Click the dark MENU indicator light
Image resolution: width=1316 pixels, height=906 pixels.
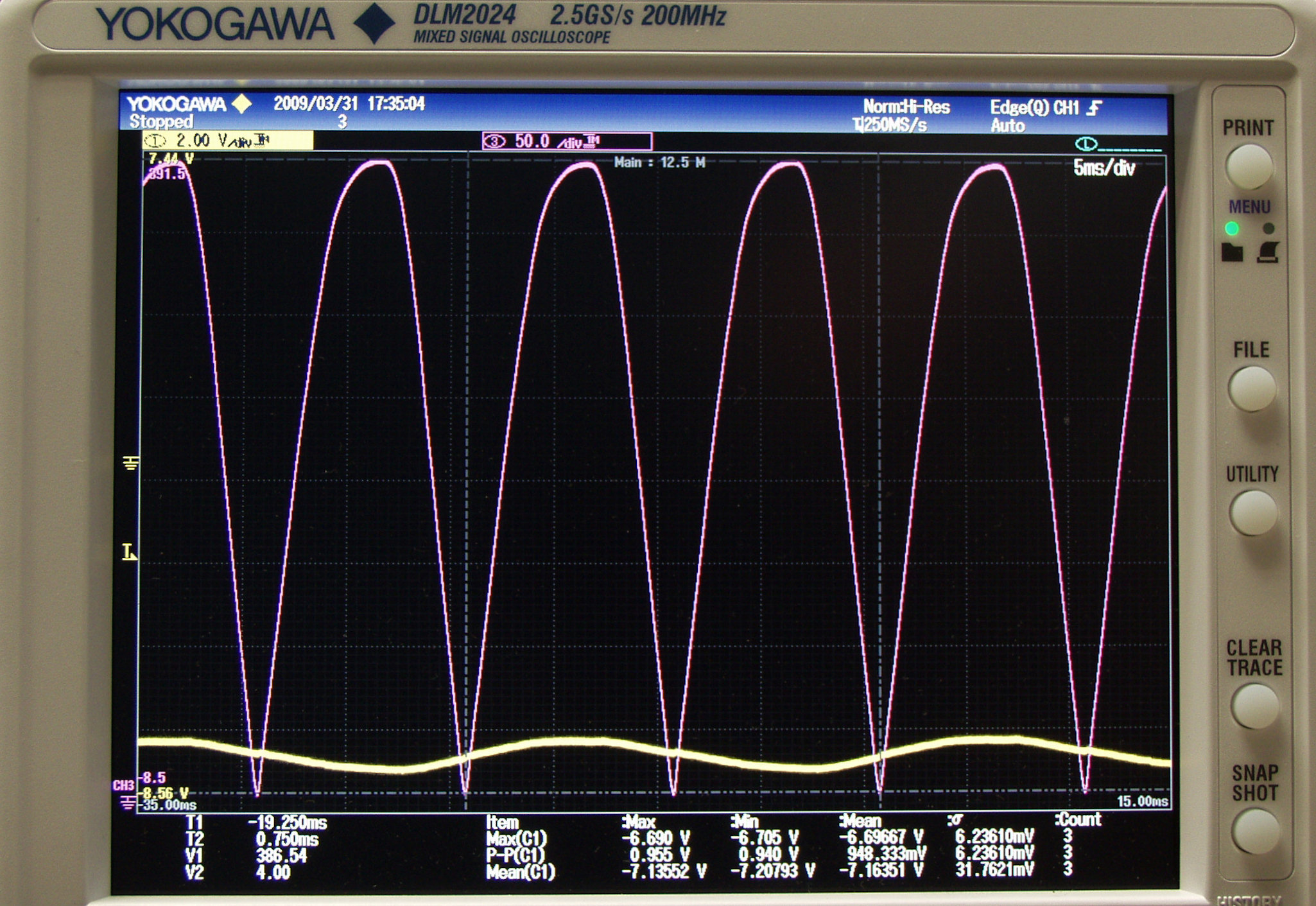1268,229
